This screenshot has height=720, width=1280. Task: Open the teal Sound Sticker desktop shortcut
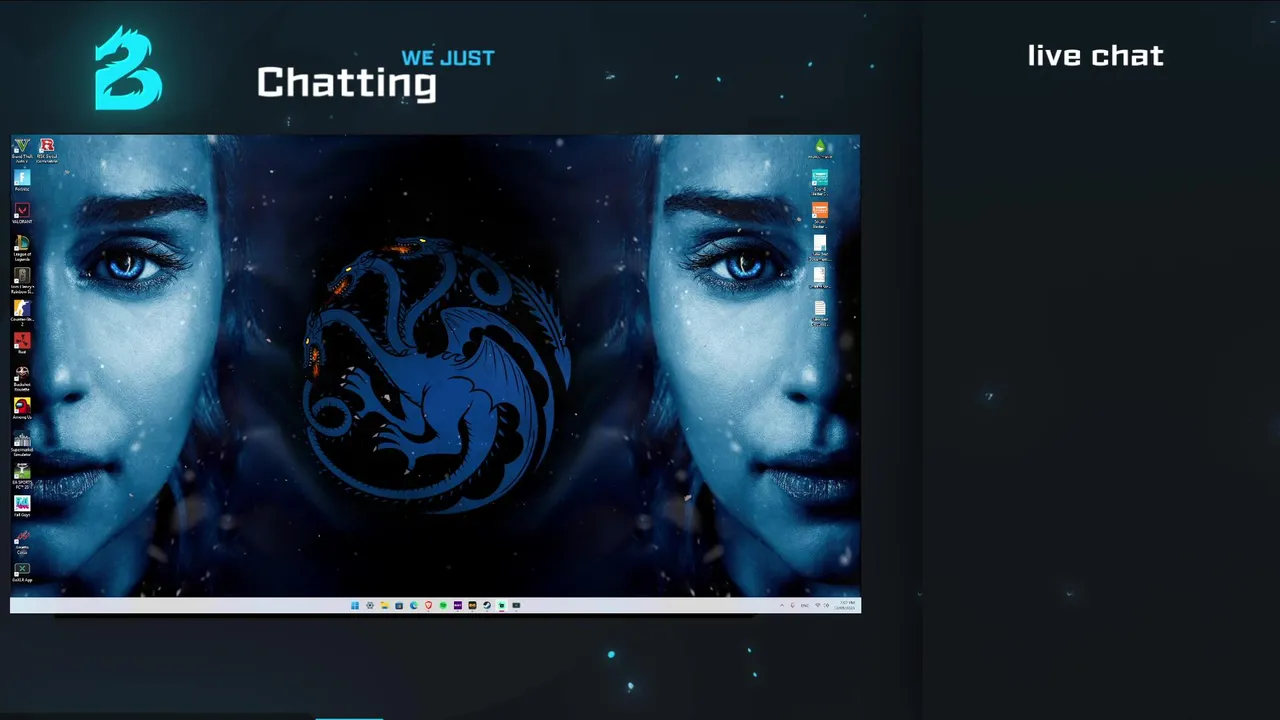point(820,181)
